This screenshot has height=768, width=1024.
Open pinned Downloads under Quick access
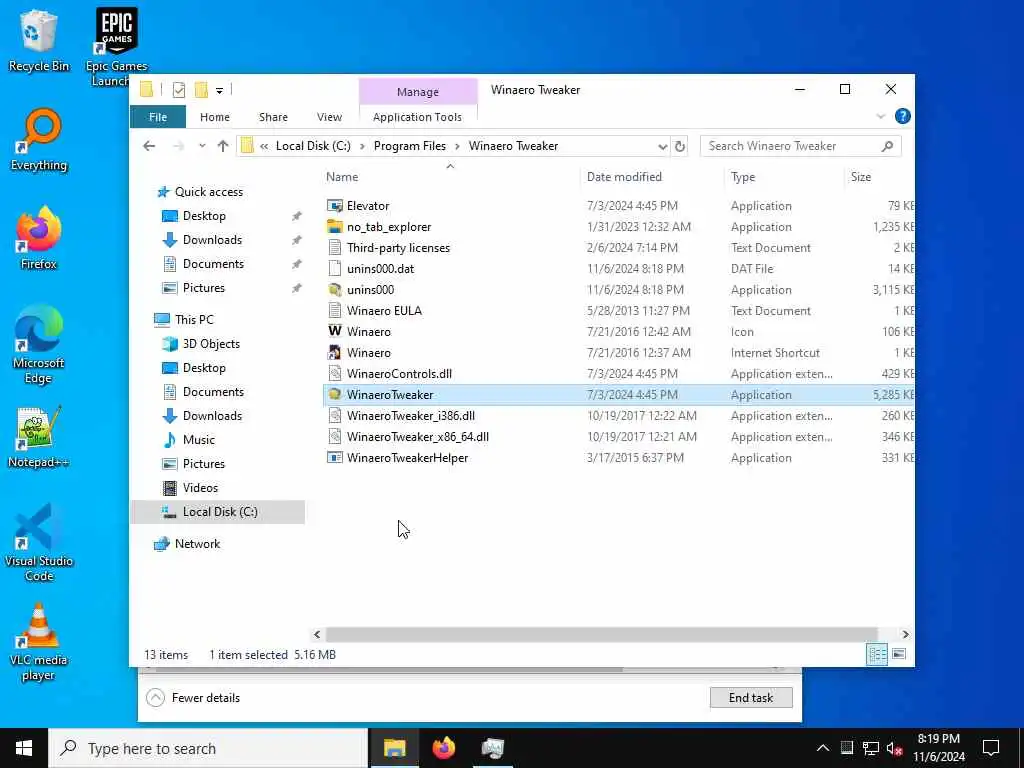tap(212, 240)
